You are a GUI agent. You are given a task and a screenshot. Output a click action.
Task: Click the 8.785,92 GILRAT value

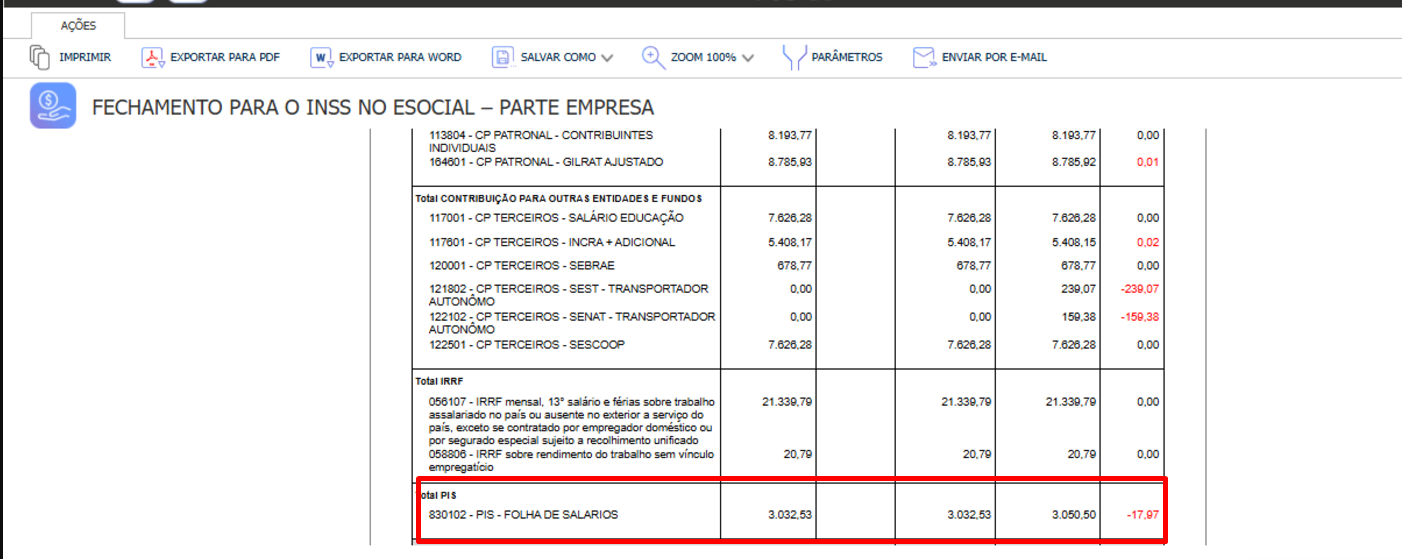pos(1073,162)
